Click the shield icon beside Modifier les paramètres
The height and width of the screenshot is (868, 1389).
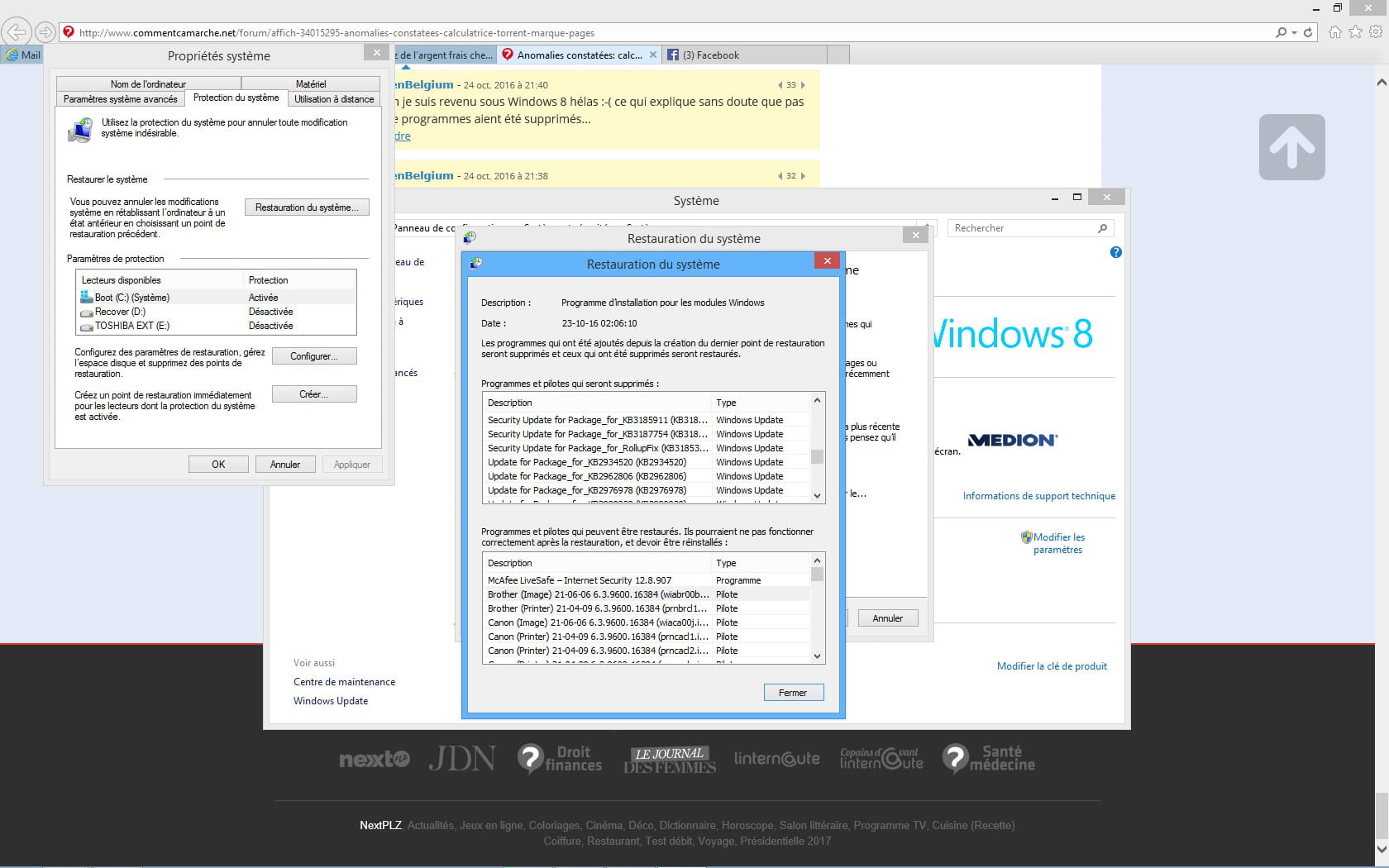pyautogui.click(x=1026, y=537)
